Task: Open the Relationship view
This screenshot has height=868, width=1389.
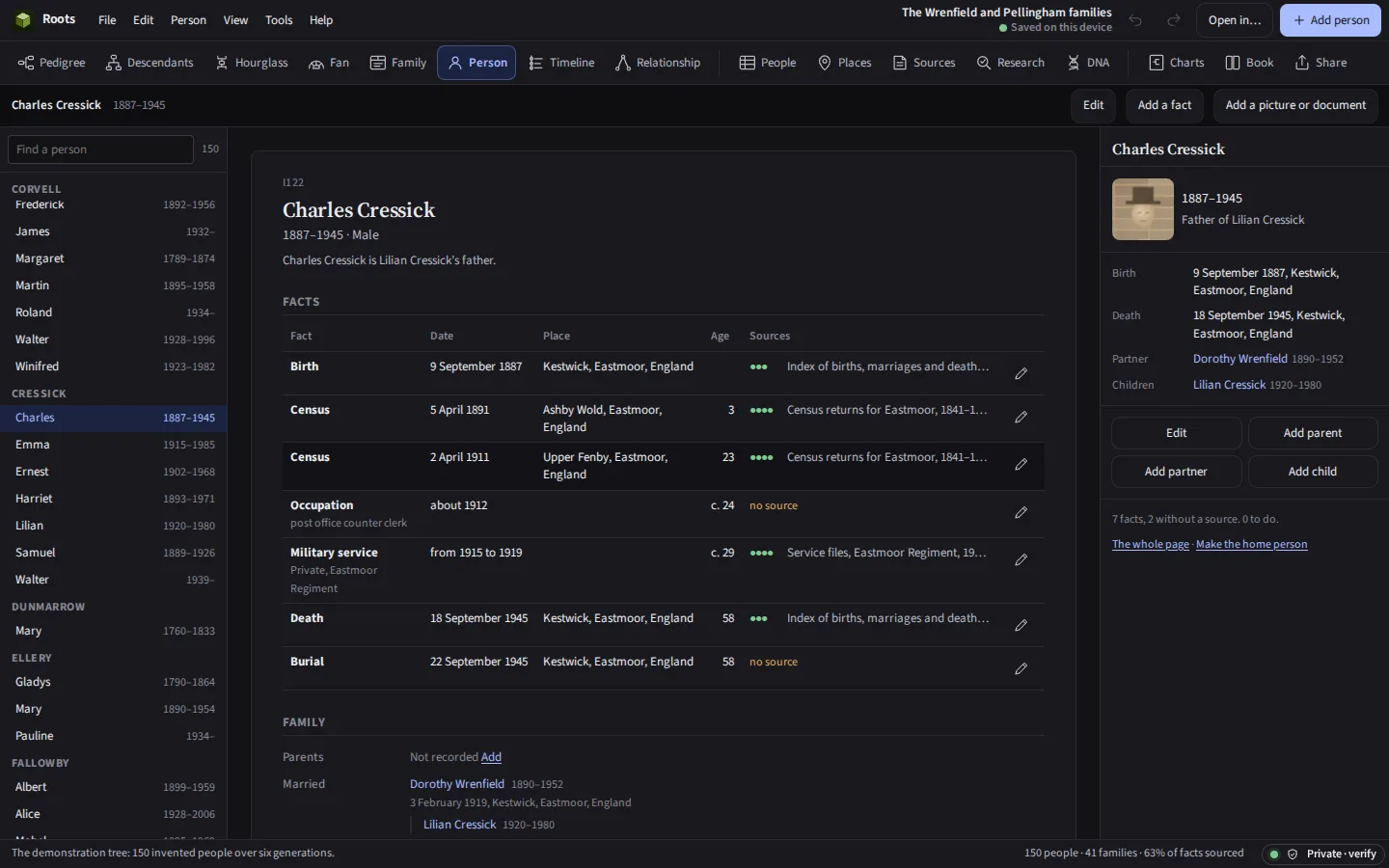Action: [658, 63]
